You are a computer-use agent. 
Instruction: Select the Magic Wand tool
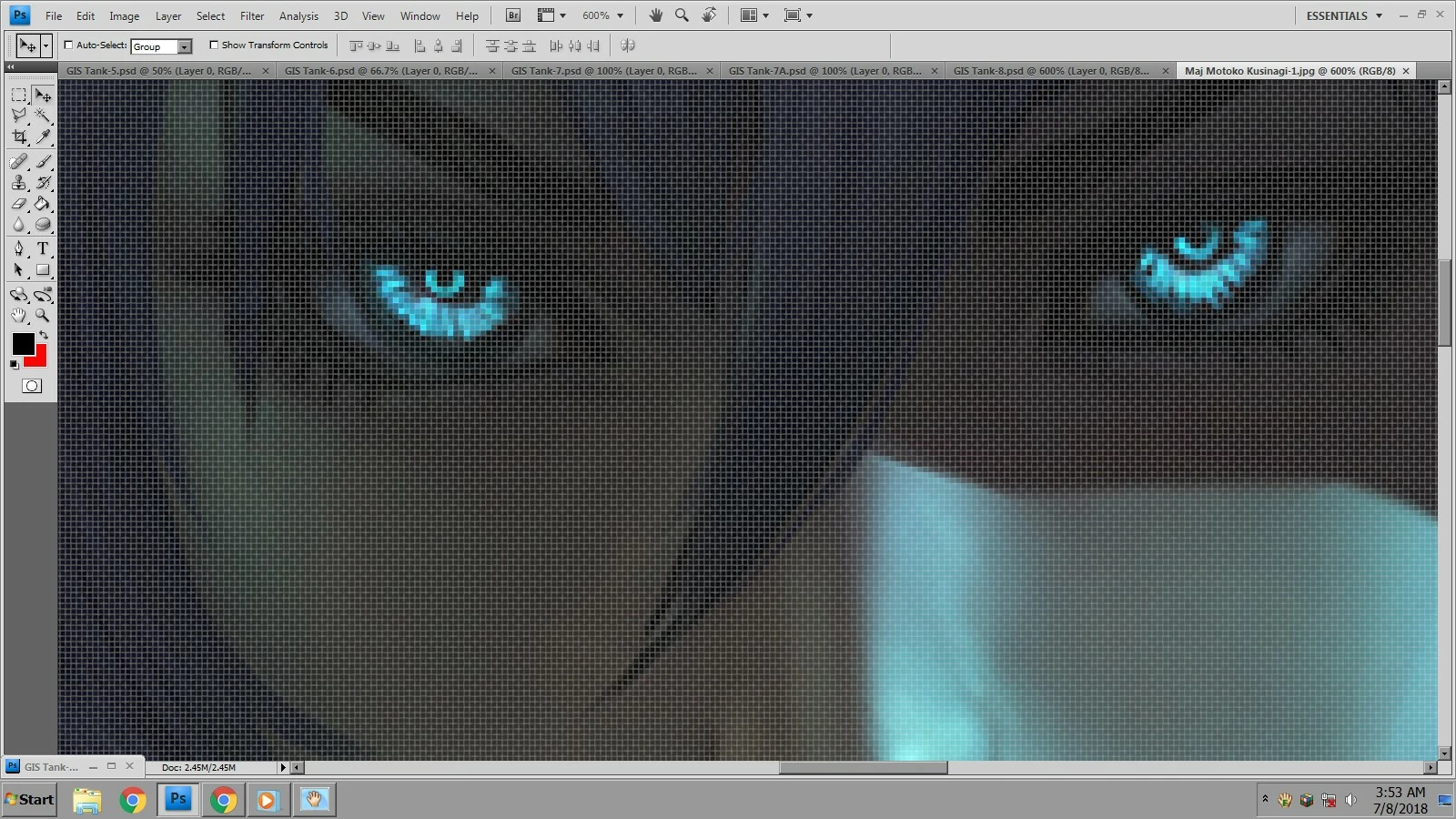[x=43, y=116]
